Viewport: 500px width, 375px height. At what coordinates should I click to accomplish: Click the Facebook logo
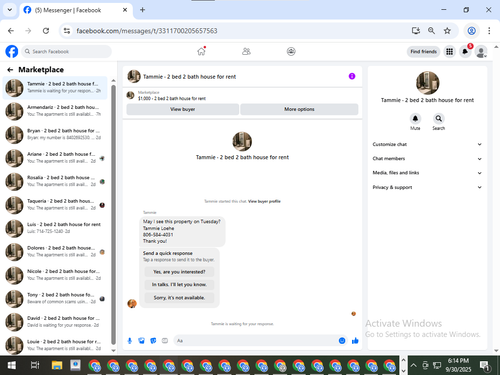pos(12,52)
